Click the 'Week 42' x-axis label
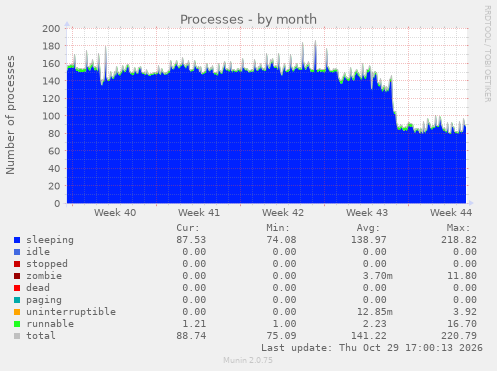 point(283,213)
